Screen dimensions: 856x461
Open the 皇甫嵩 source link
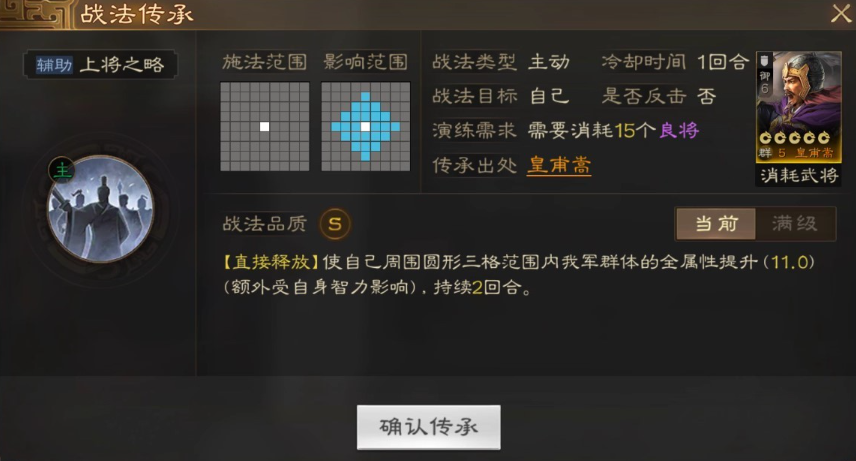click(559, 165)
